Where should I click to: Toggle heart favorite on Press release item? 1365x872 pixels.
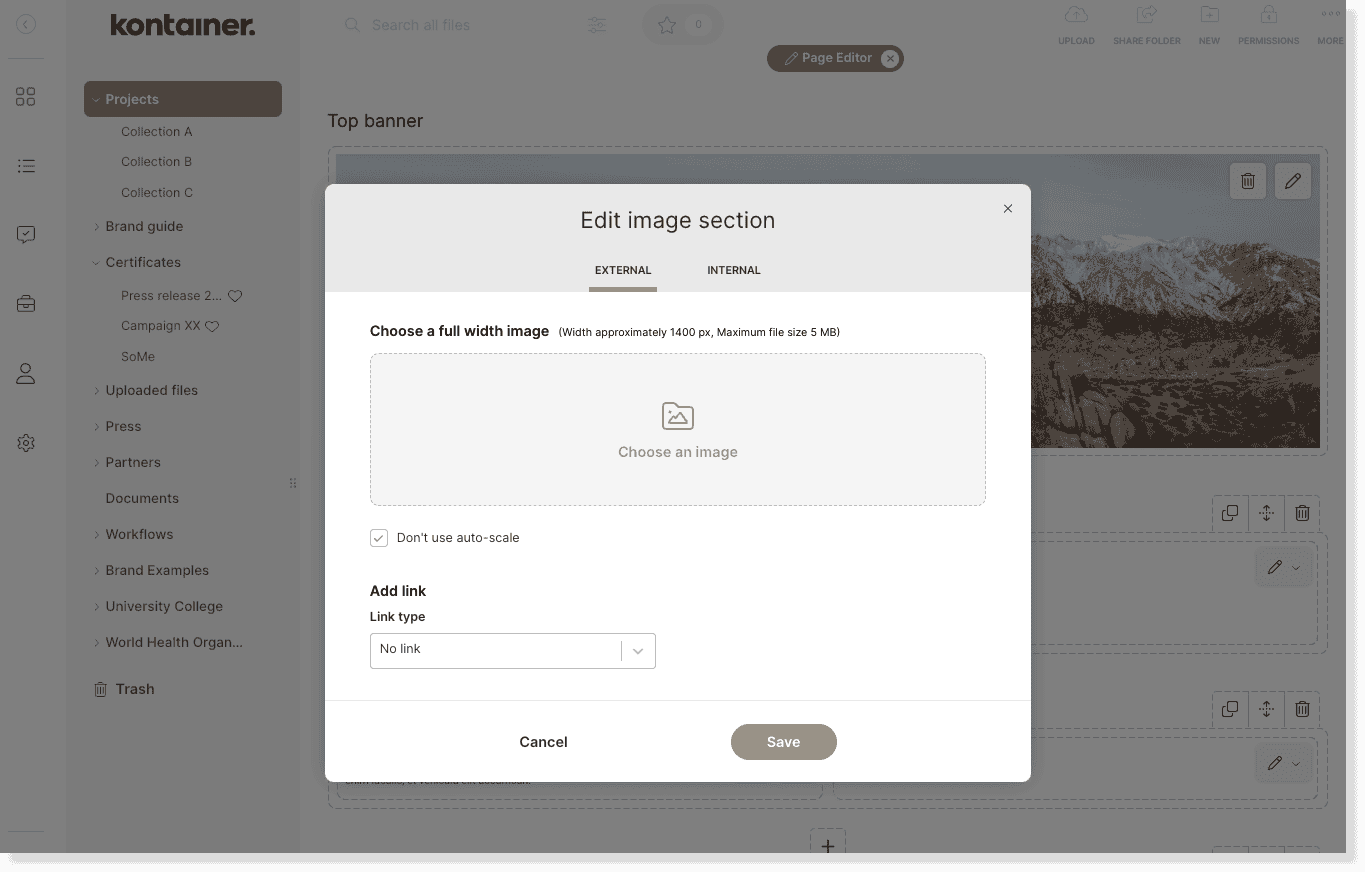coord(235,296)
